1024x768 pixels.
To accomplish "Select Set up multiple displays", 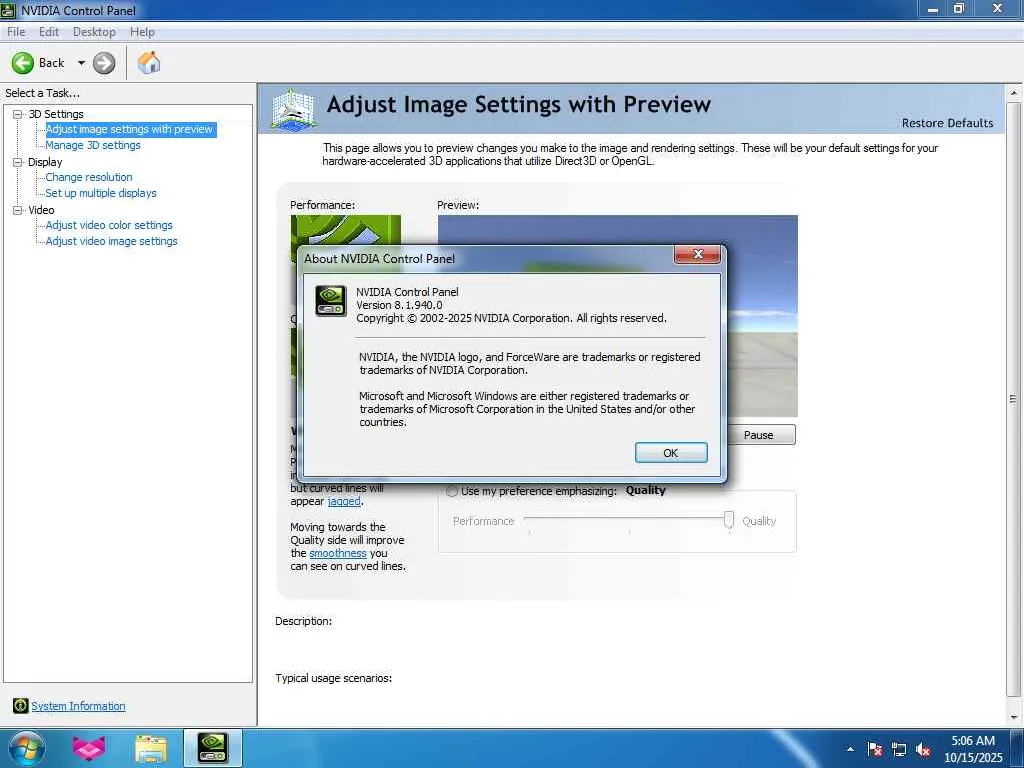I will (101, 193).
